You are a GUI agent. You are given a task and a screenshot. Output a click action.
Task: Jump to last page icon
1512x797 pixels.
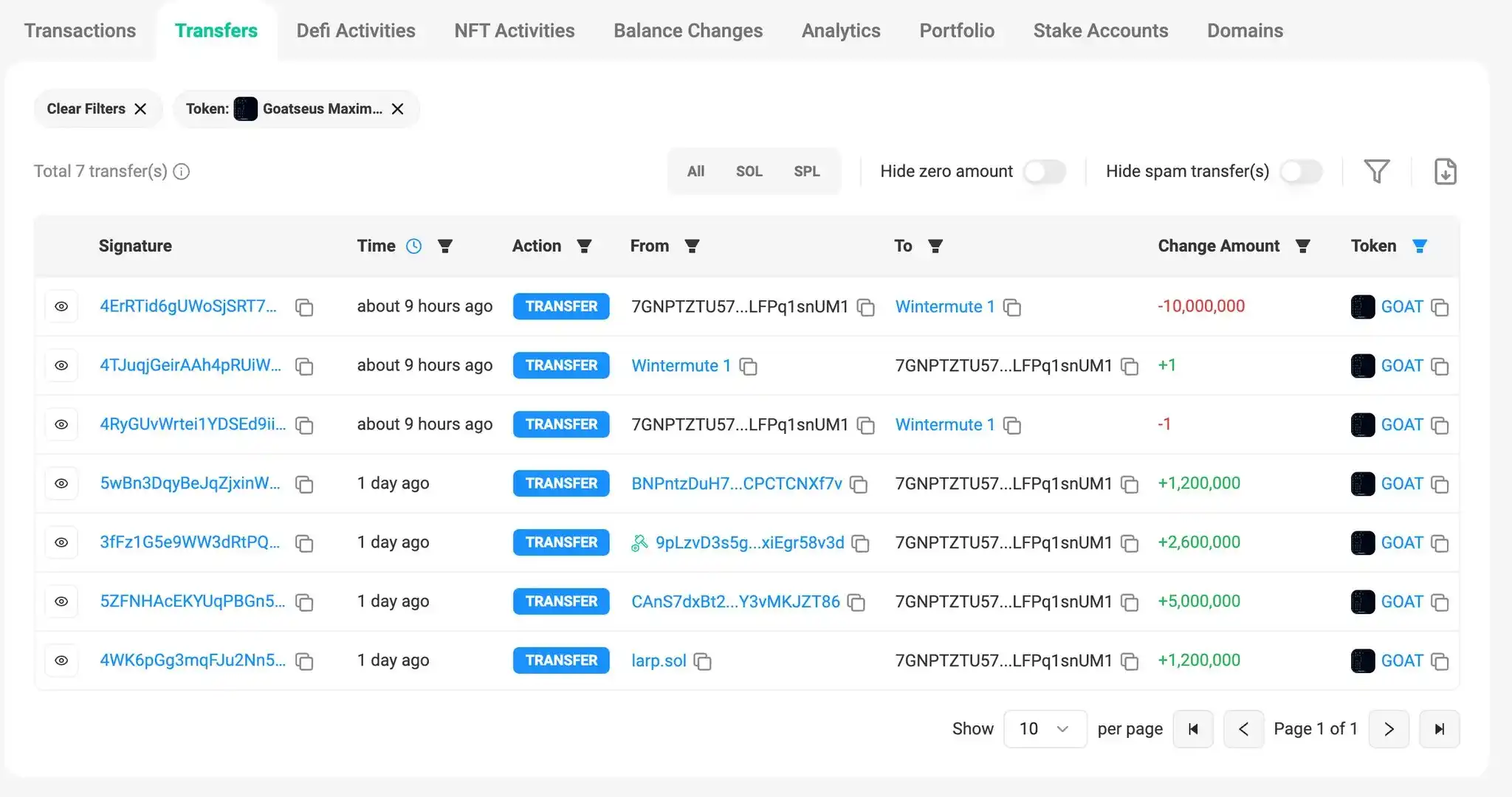[1439, 729]
